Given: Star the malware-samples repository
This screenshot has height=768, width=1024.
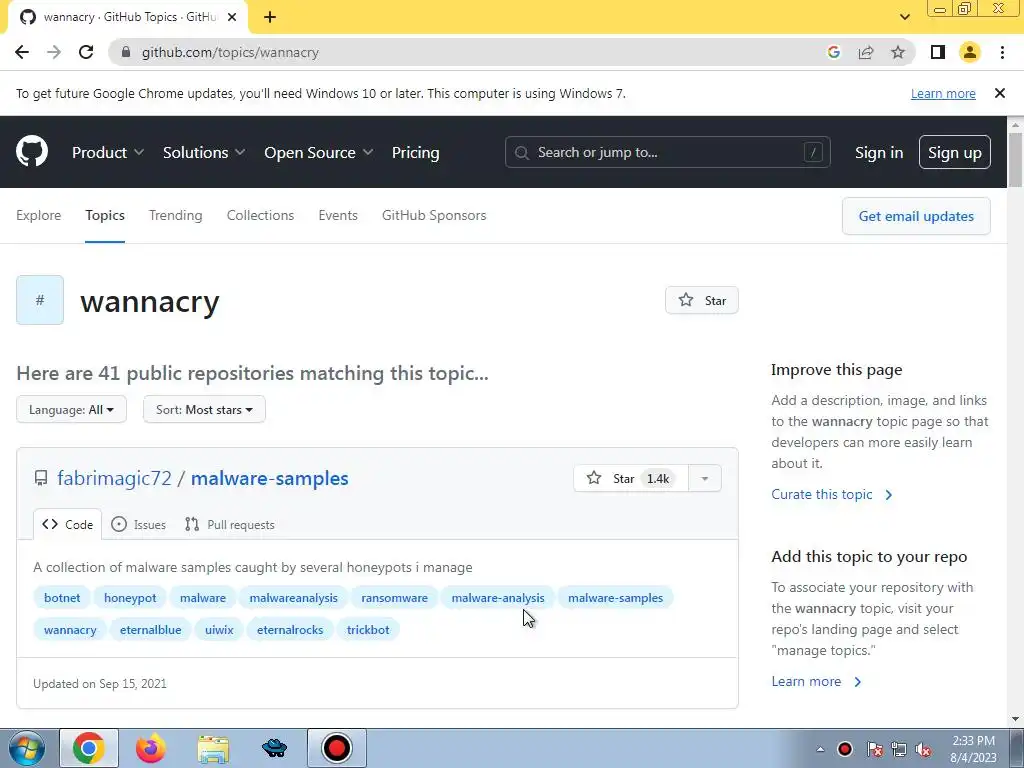Looking at the screenshot, I should click(x=630, y=478).
